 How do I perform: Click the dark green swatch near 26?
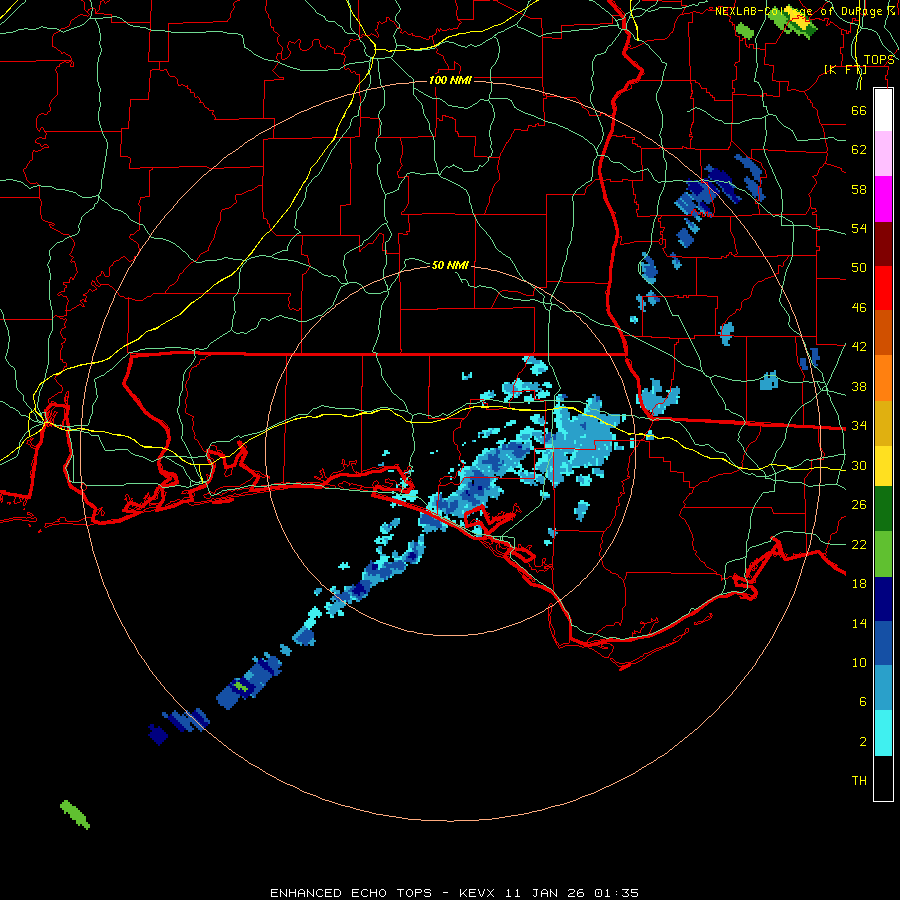click(x=883, y=509)
